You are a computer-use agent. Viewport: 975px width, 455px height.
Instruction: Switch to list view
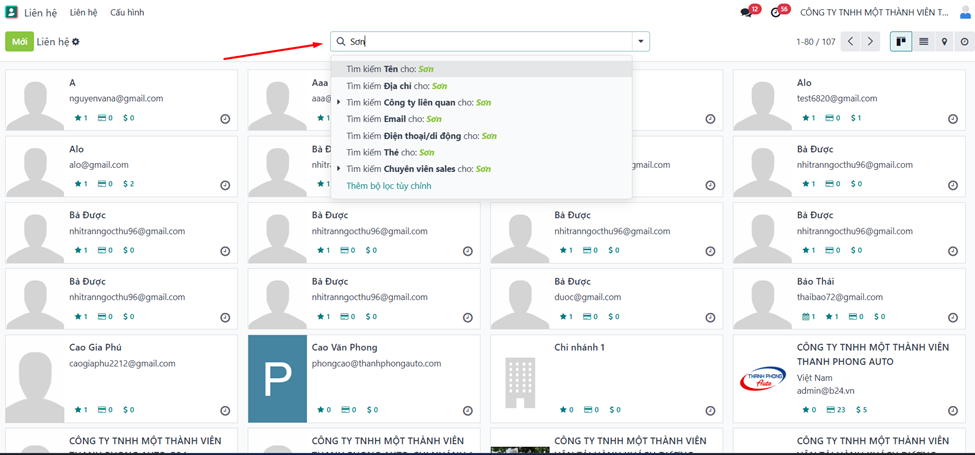[923, 42]
